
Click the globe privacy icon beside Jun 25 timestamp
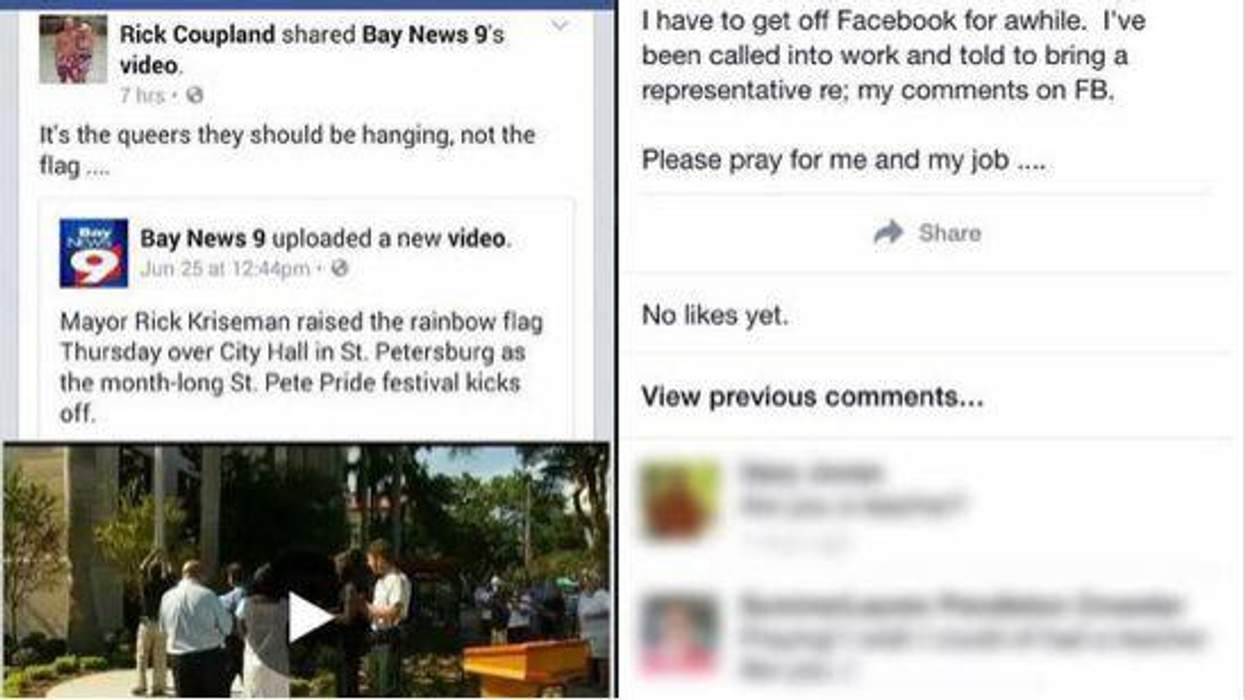340,269
